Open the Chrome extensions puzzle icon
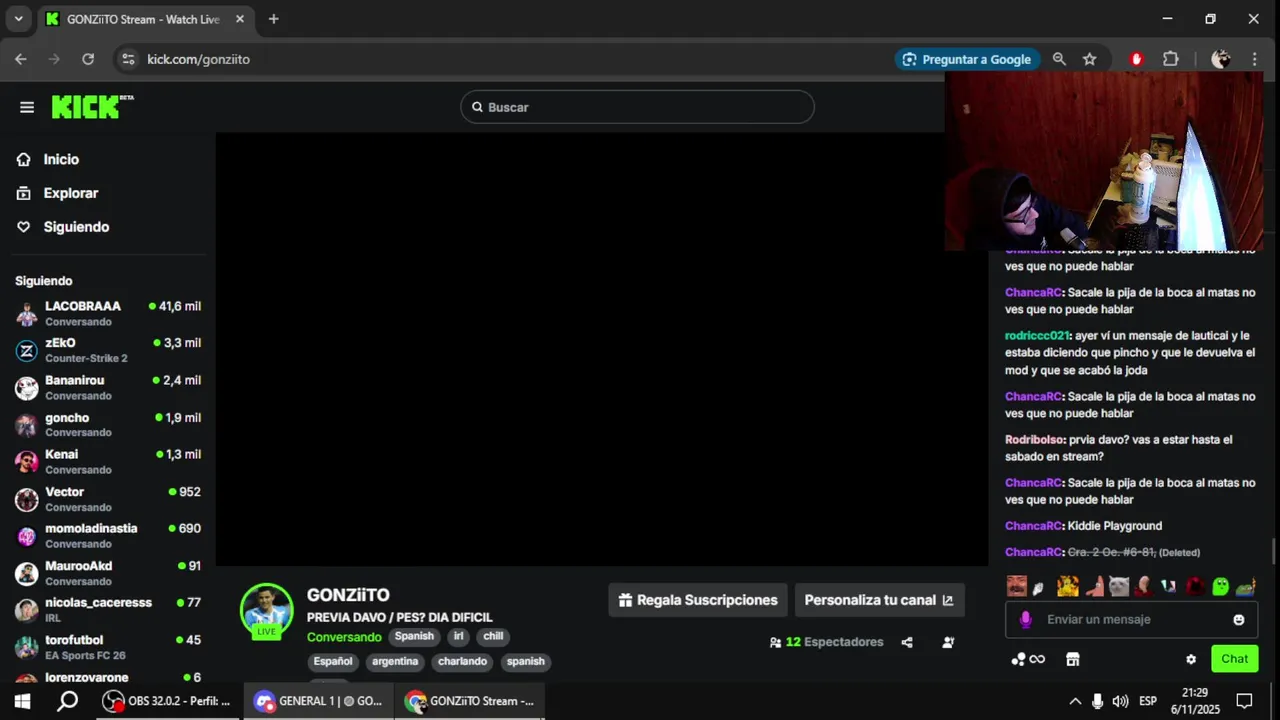This screenshot has height=720, width=1280. tap(1171, 59)
